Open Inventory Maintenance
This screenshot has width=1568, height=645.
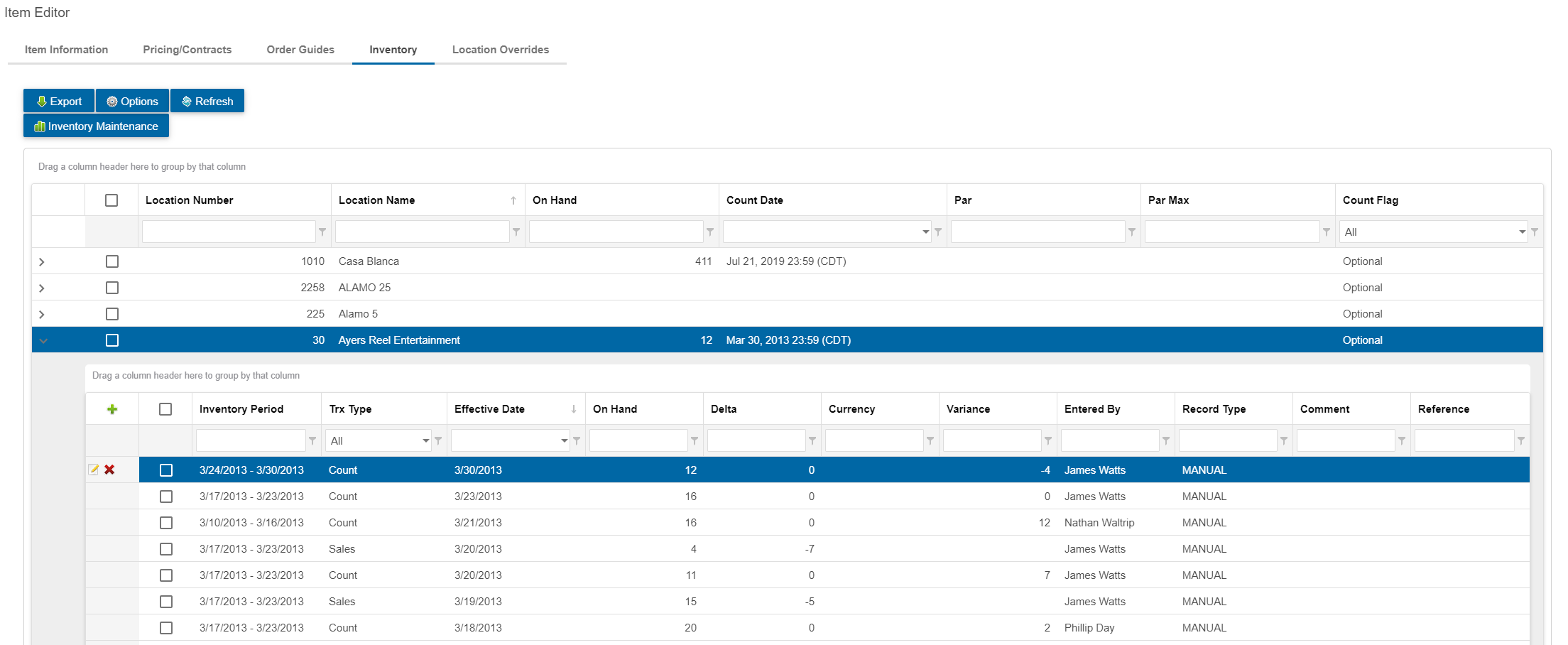97,126
